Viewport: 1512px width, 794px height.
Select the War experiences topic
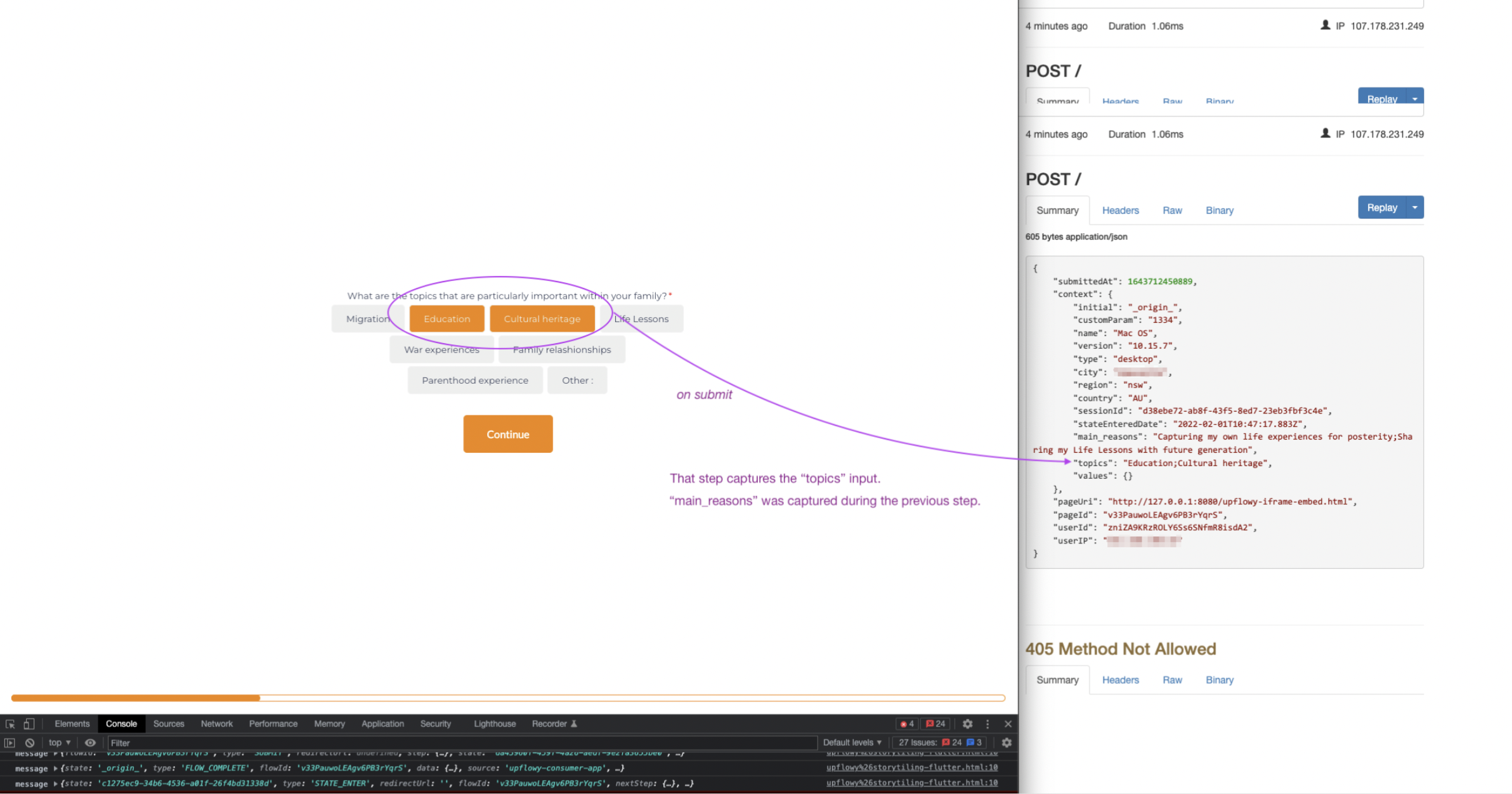point(441,349)
